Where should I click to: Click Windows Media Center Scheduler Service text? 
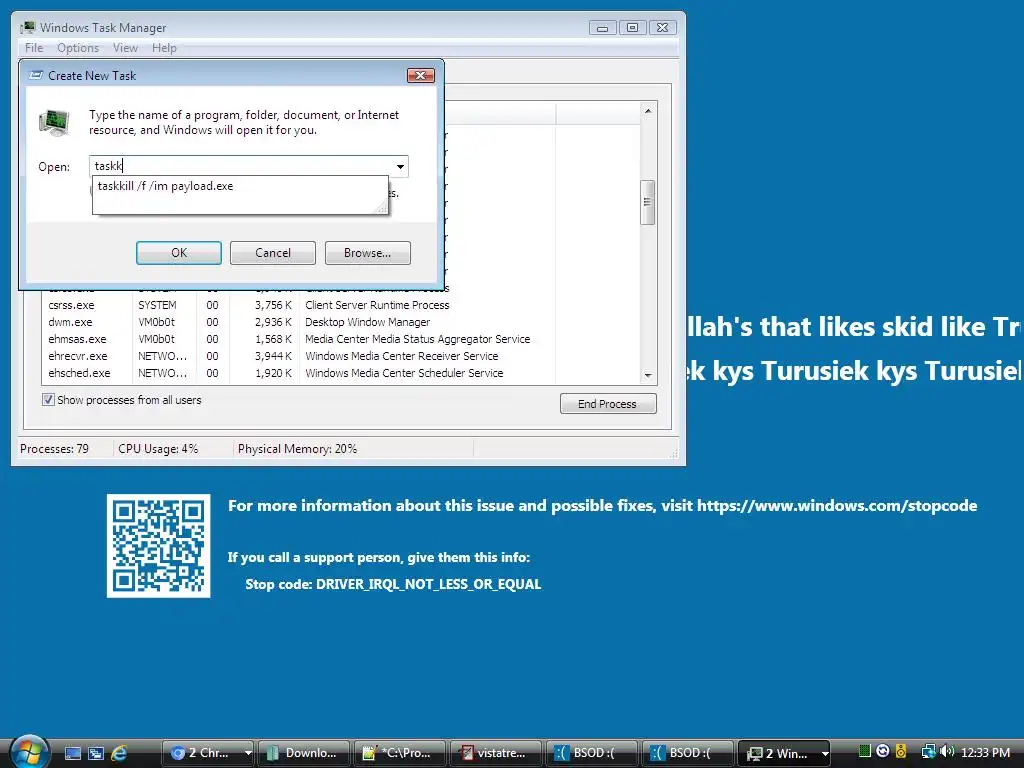coord(404,373)
